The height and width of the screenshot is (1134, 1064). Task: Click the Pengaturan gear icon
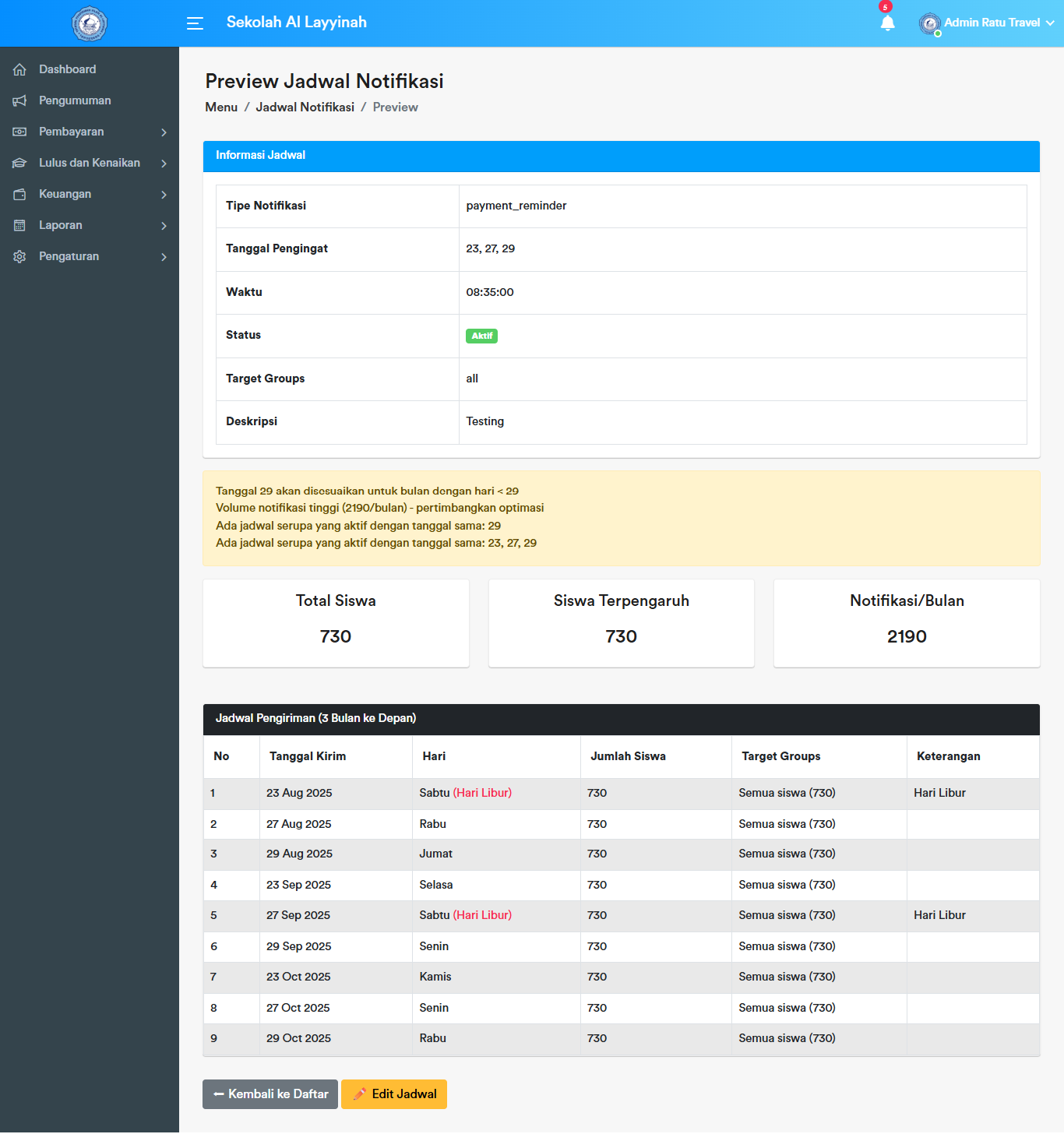19,256
